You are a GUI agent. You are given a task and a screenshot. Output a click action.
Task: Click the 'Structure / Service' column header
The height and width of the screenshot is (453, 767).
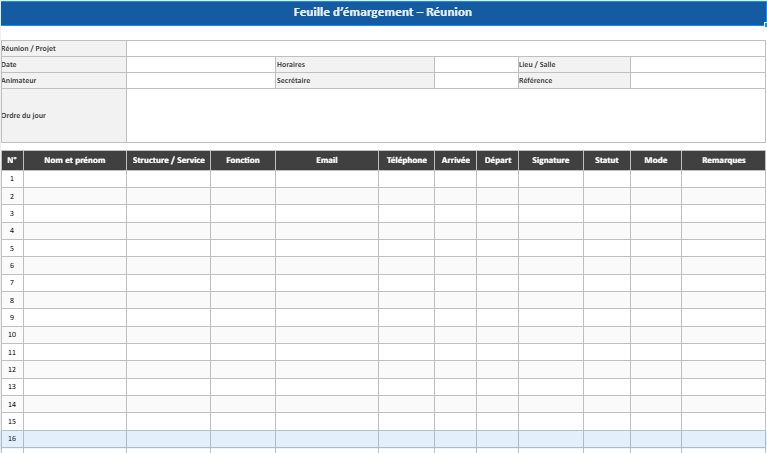coord(168,160)
